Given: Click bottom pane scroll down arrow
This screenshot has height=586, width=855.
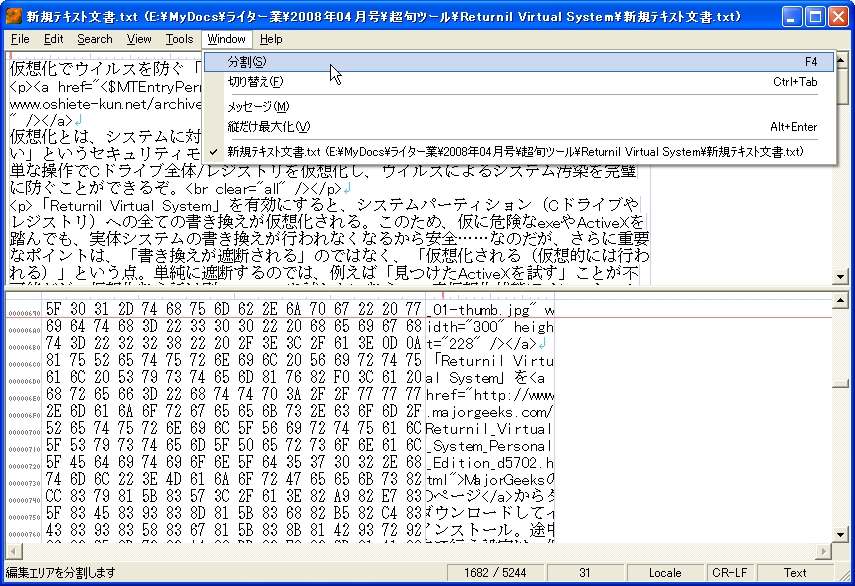Looking at the screenshot, I should [840, 535].
